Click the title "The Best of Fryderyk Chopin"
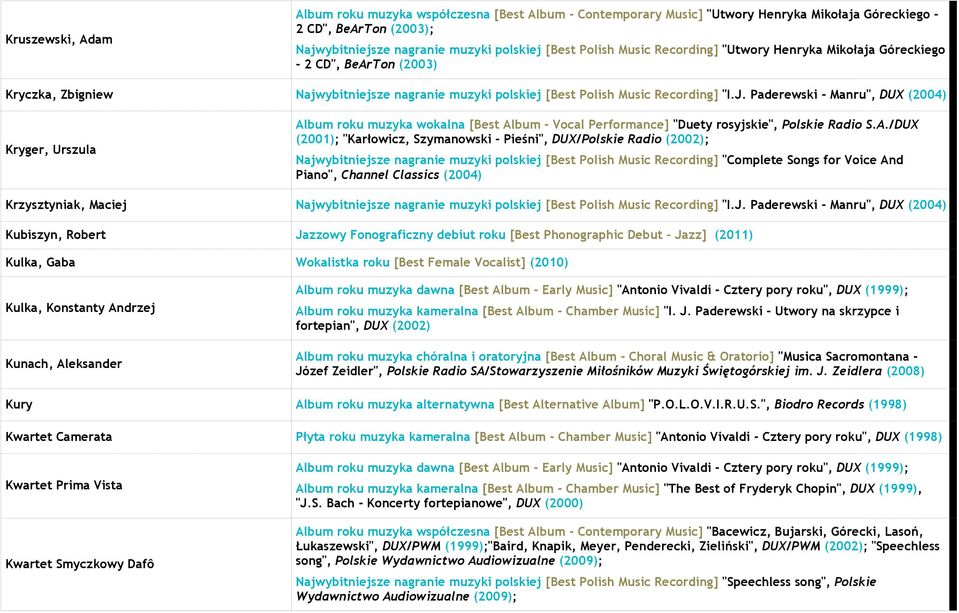Screen dimensions: 959x613 point(753,489)
